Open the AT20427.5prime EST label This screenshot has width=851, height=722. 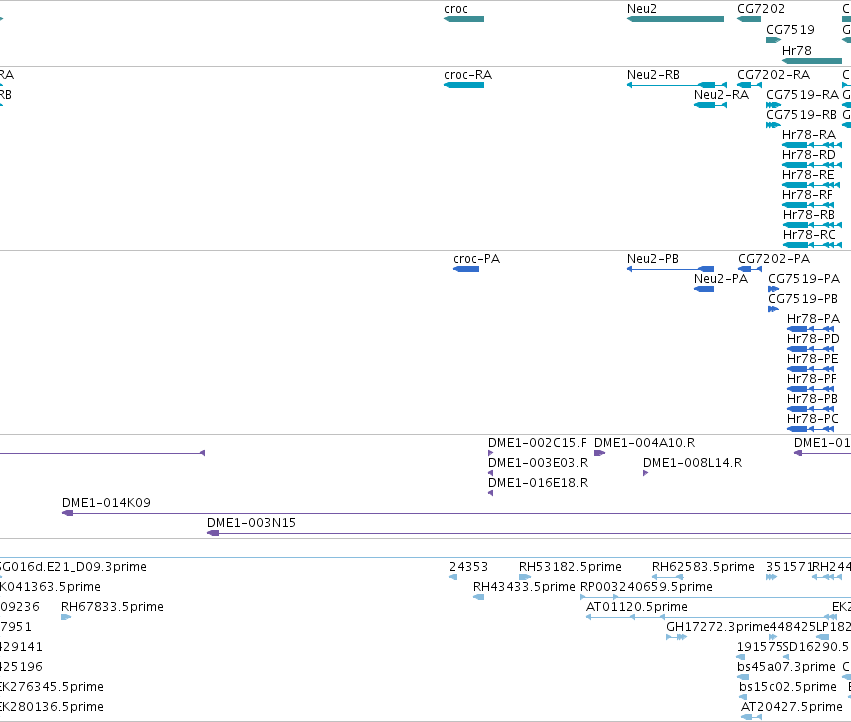coord(792,707)
